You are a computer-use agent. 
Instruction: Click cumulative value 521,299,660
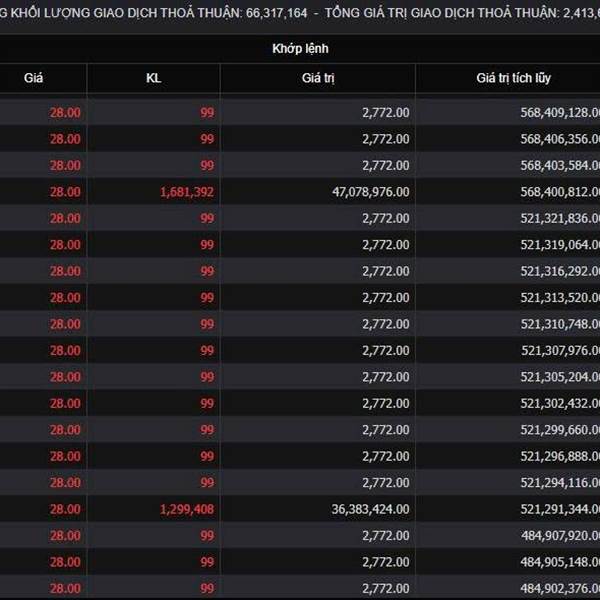point(560,430)
